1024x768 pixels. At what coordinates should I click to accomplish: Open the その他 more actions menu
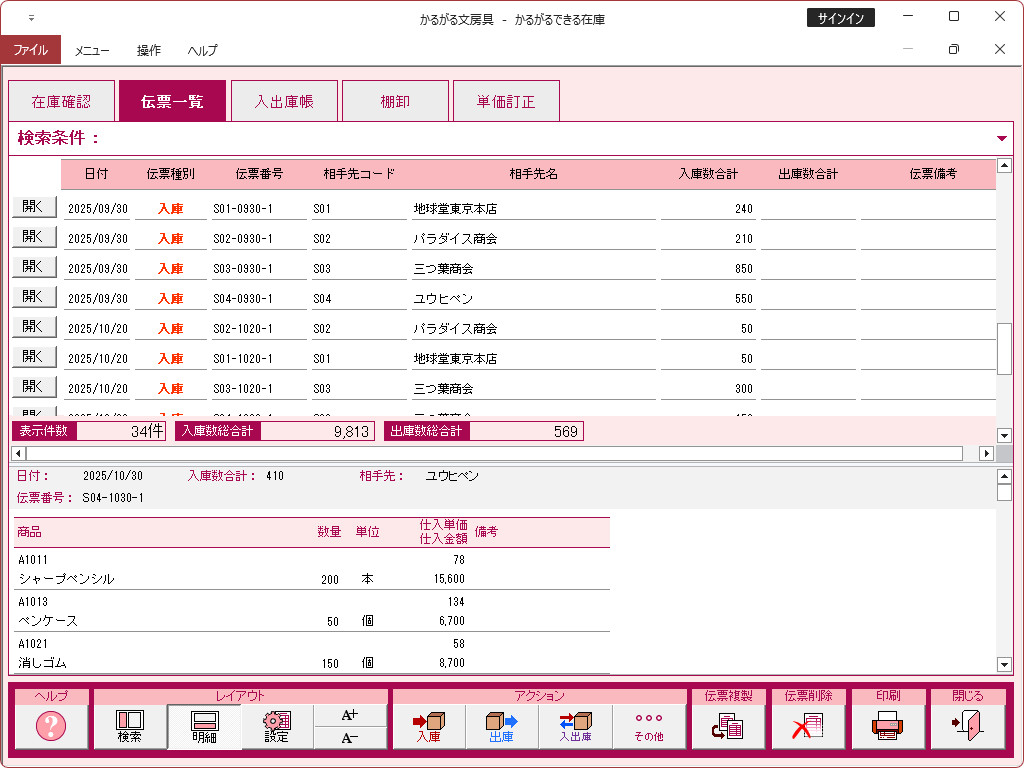[649, 727]
